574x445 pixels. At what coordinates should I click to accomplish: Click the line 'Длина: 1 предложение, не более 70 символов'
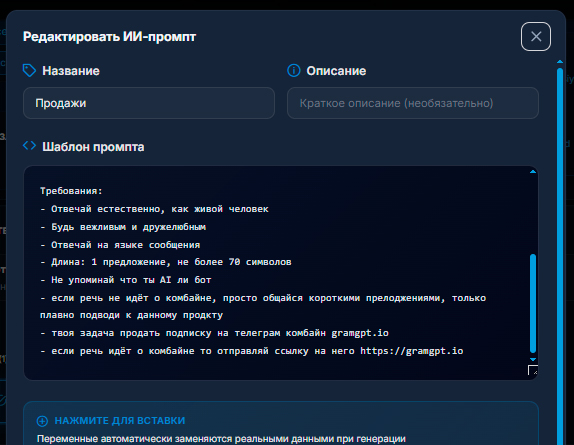(165, 262)
